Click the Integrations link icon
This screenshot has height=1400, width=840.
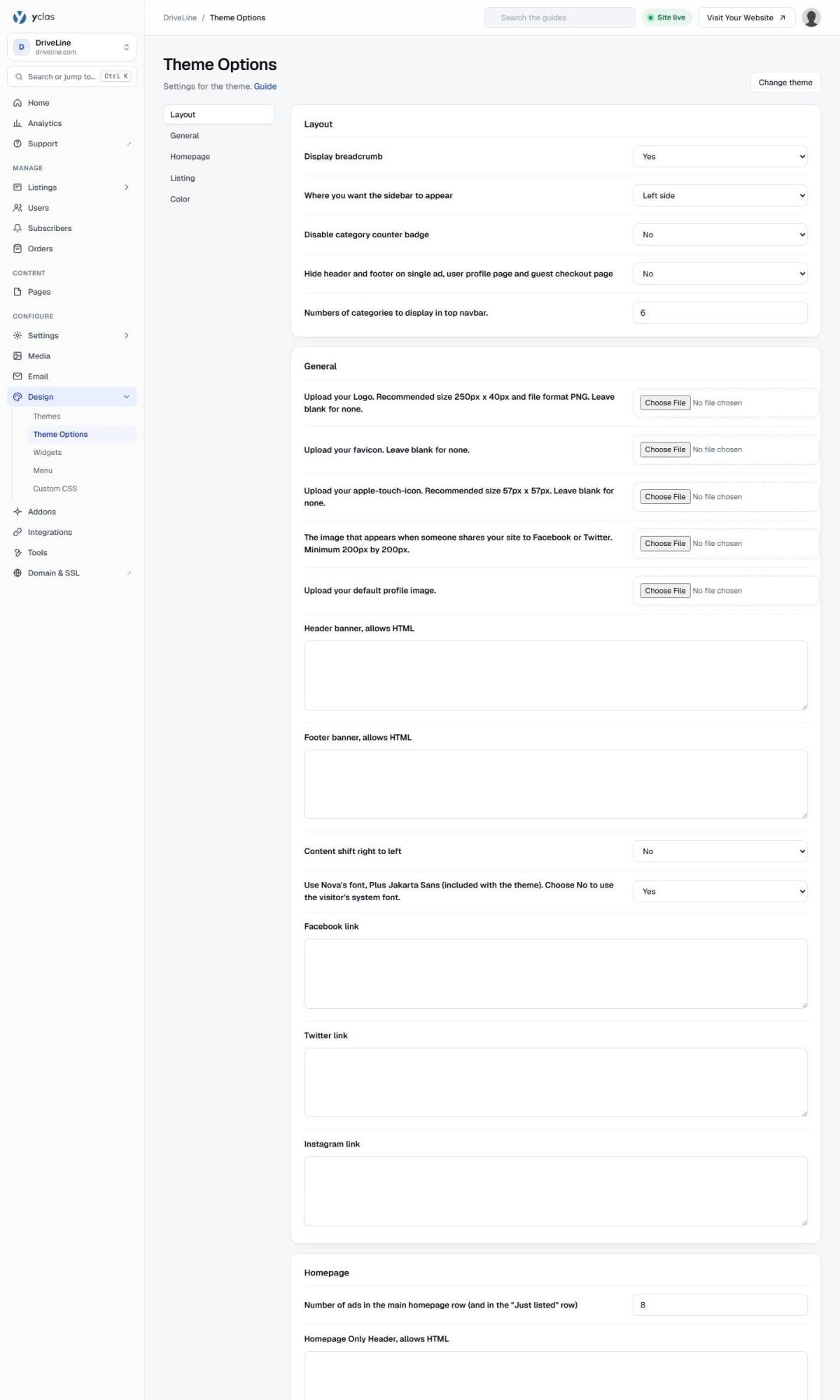(17, 532)
